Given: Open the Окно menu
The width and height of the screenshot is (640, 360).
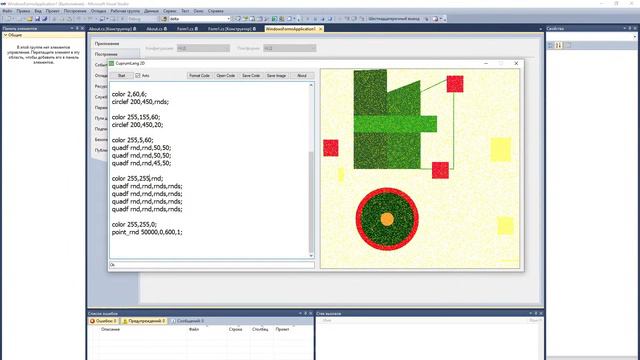Looking at the screenshot, I should pos(198,11).
